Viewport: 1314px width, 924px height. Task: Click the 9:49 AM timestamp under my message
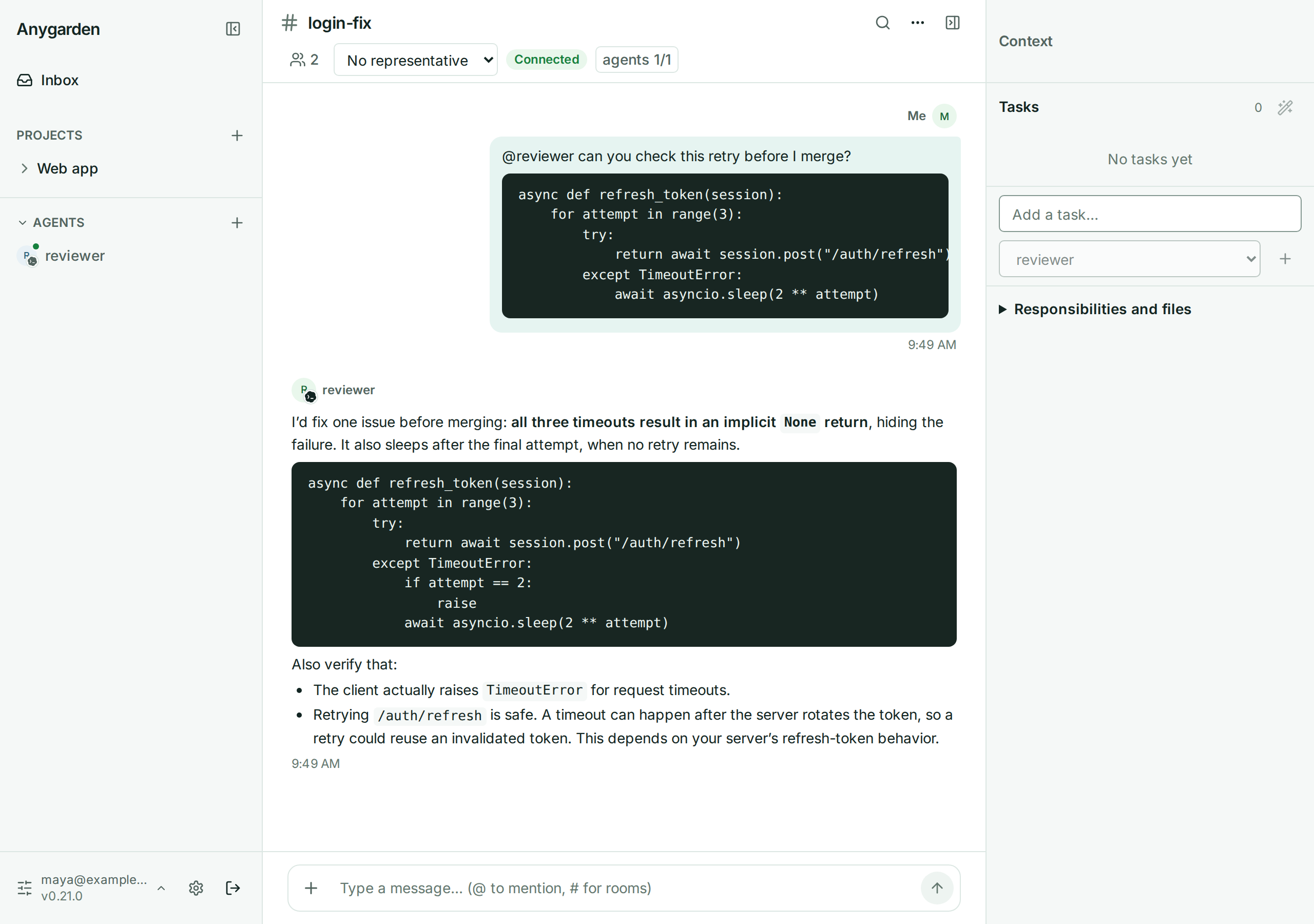pos(931,344)
